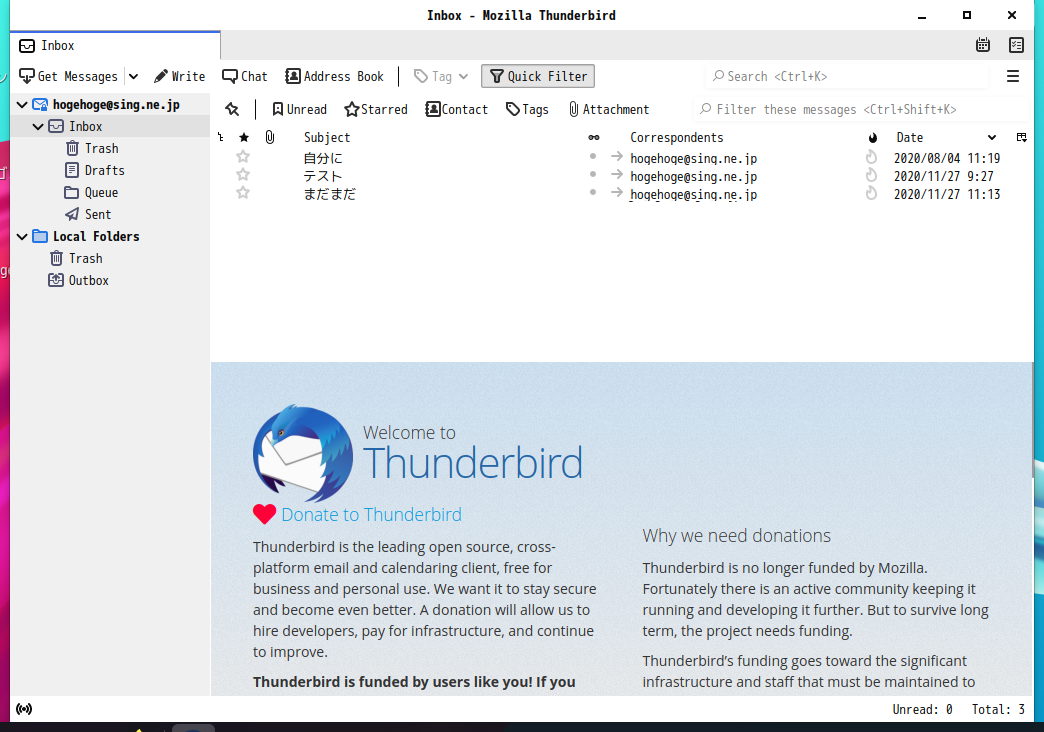
Task: Open the message テスト
Action: click(323, 177)
